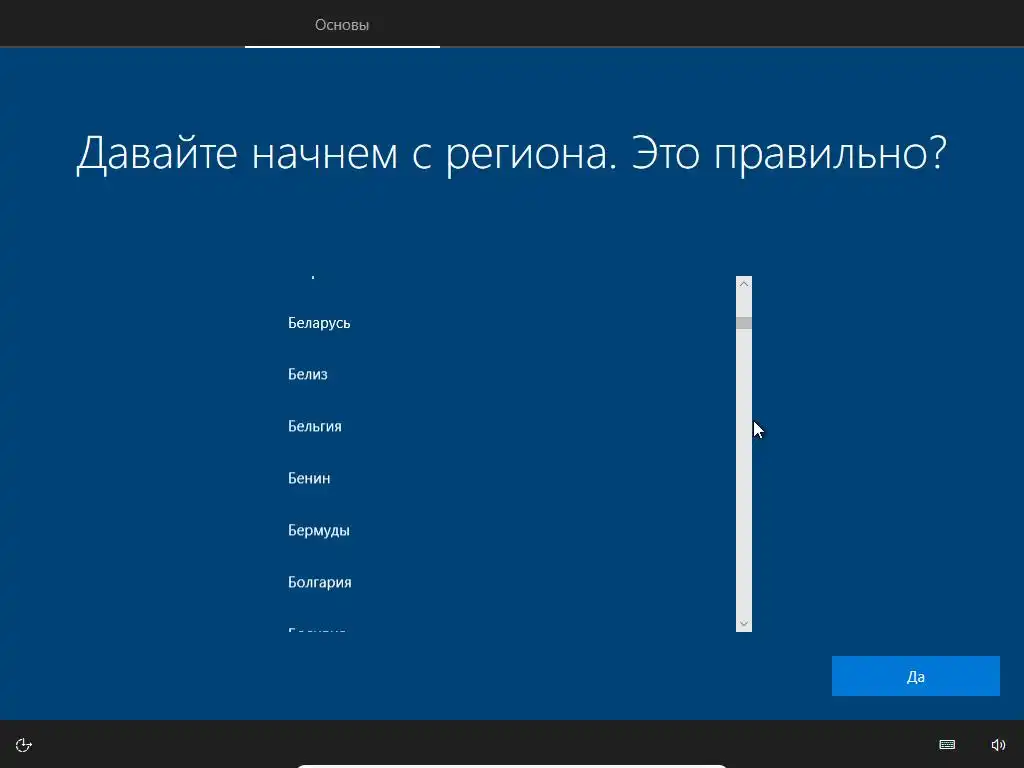This screenshot has width=1024, height=768.
Task: Select Бельгия in the region list
Action: [315, 426]
